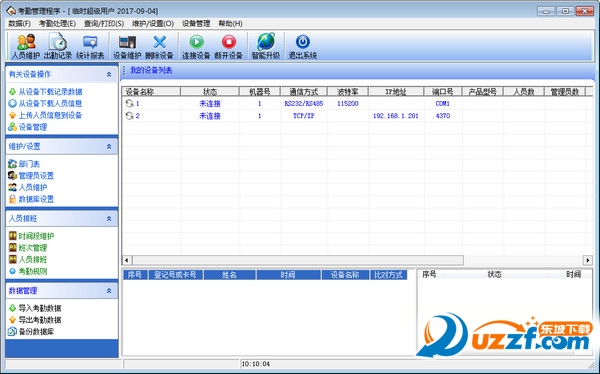Viewport: 600px width, 374px height.
Task: Select device row 2 with TCP/IP
Action: coord(357,116)
